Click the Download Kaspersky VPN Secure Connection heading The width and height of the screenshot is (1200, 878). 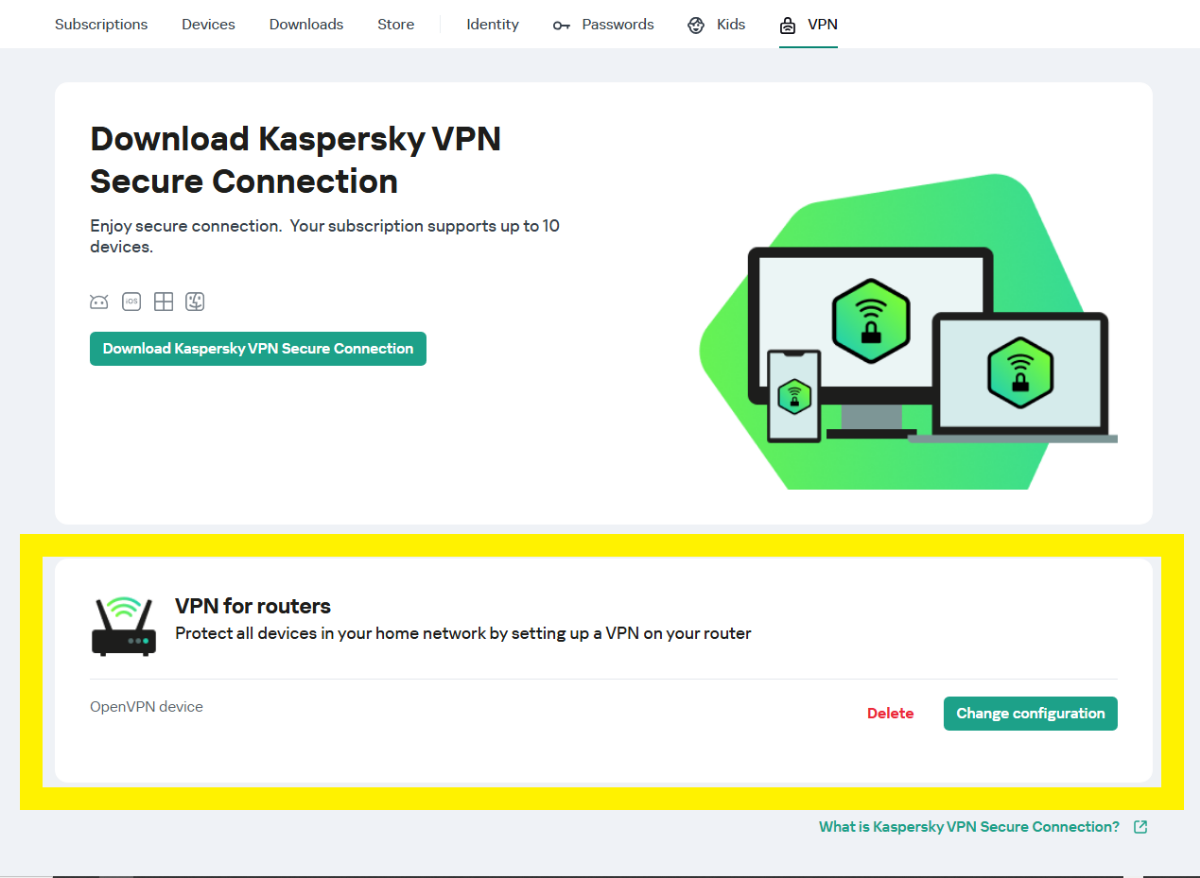(x=295, y=160)
